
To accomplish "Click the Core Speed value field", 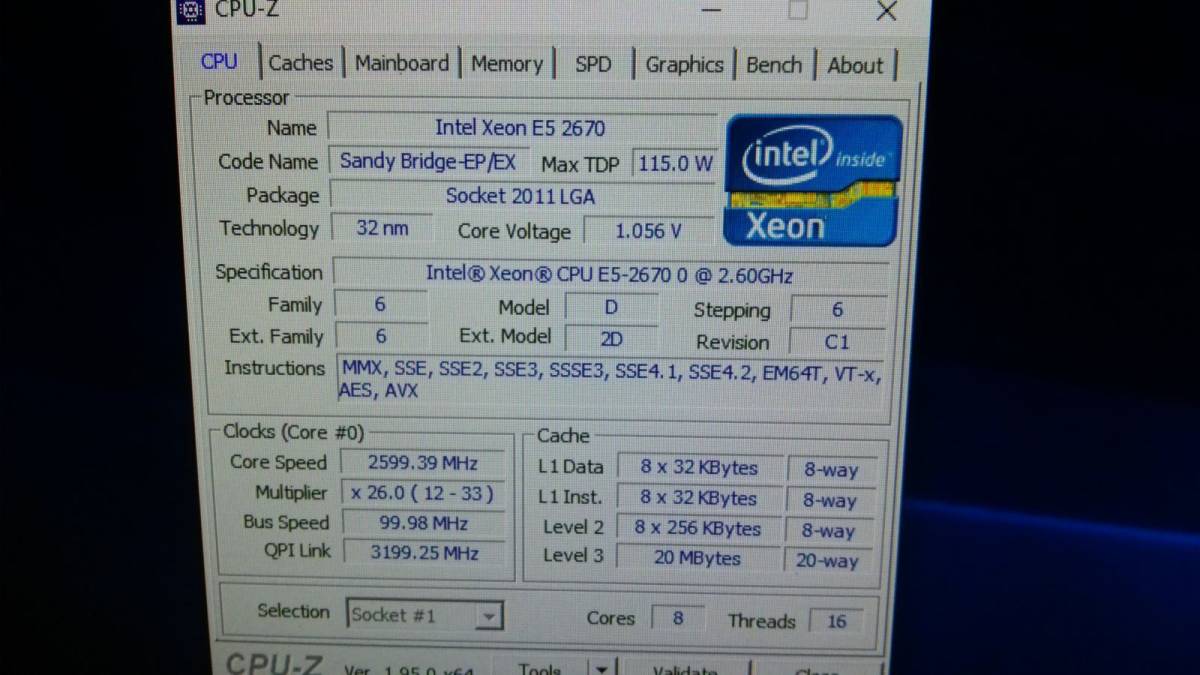I will point(423,463).
